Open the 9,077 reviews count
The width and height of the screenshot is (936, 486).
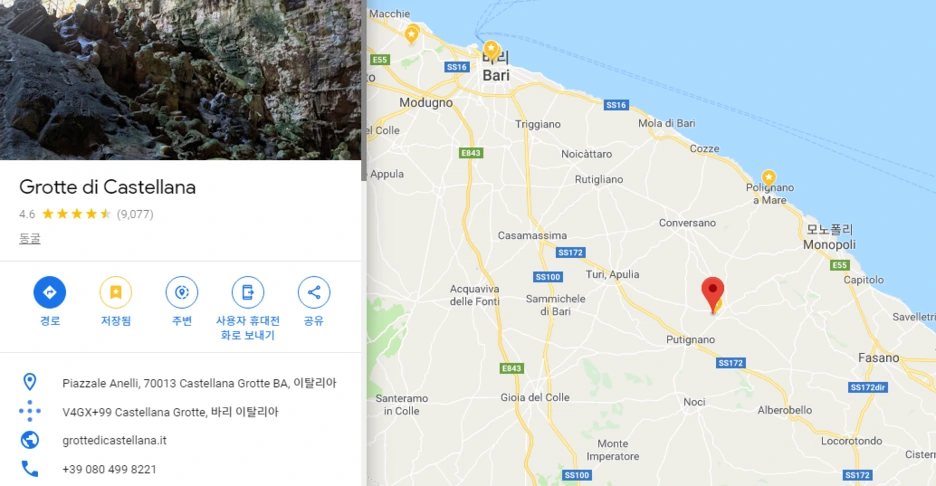pyautogui.click(x=135, y=214)
